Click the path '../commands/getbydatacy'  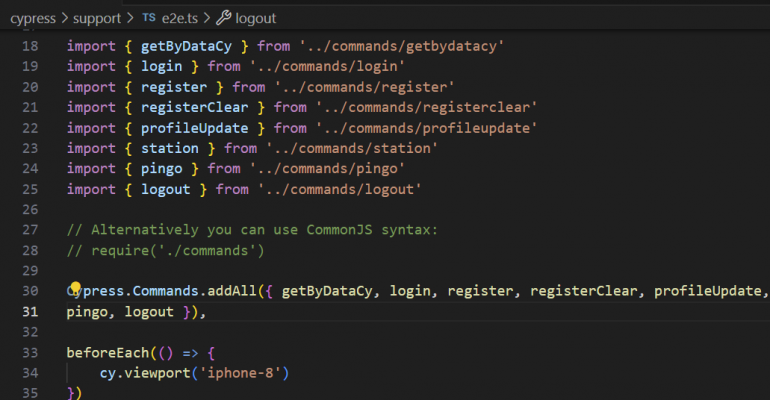coord(401,46)
